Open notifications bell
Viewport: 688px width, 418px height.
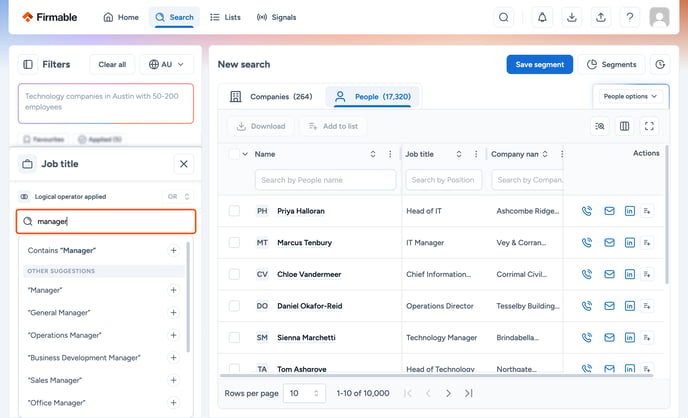pos(542,18)
